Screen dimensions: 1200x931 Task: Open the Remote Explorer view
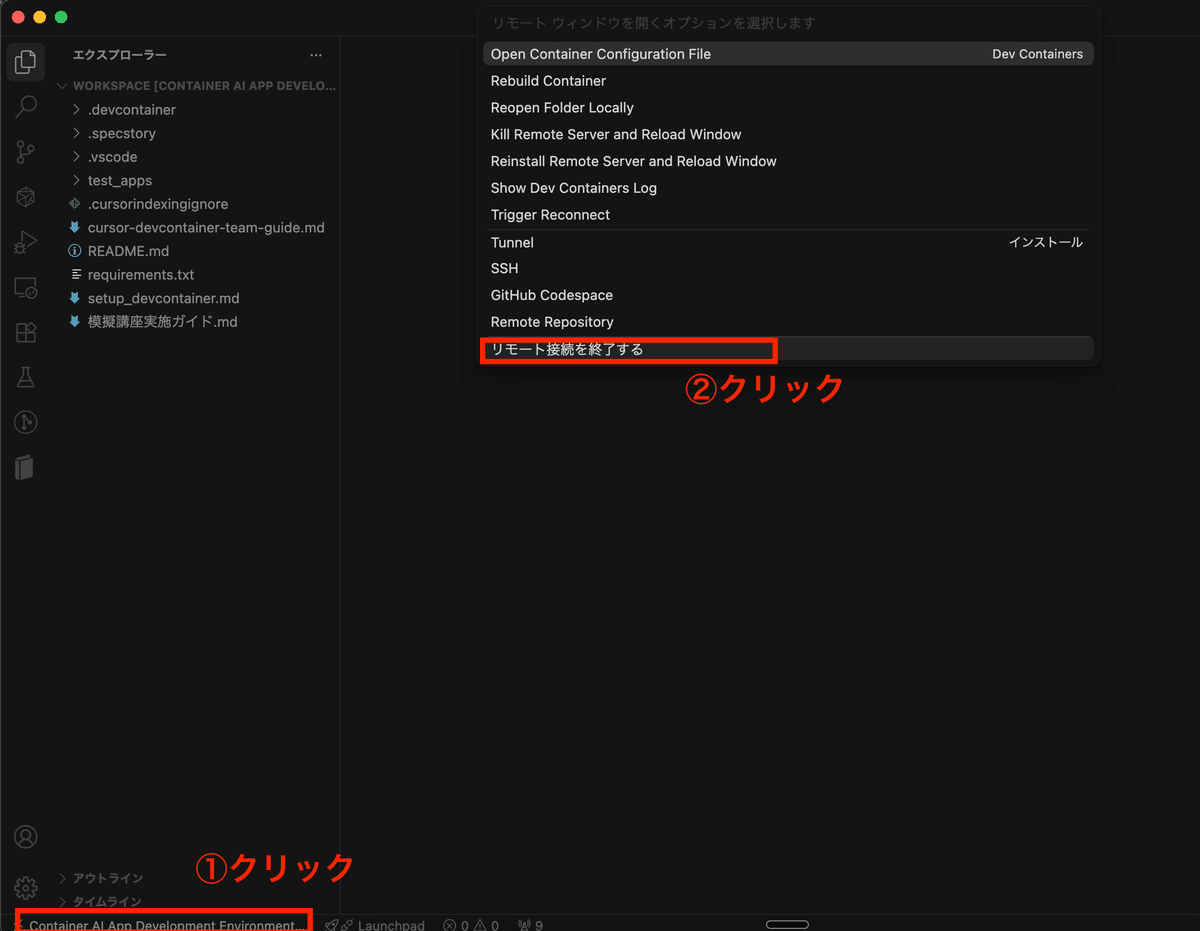coord(25,287)
